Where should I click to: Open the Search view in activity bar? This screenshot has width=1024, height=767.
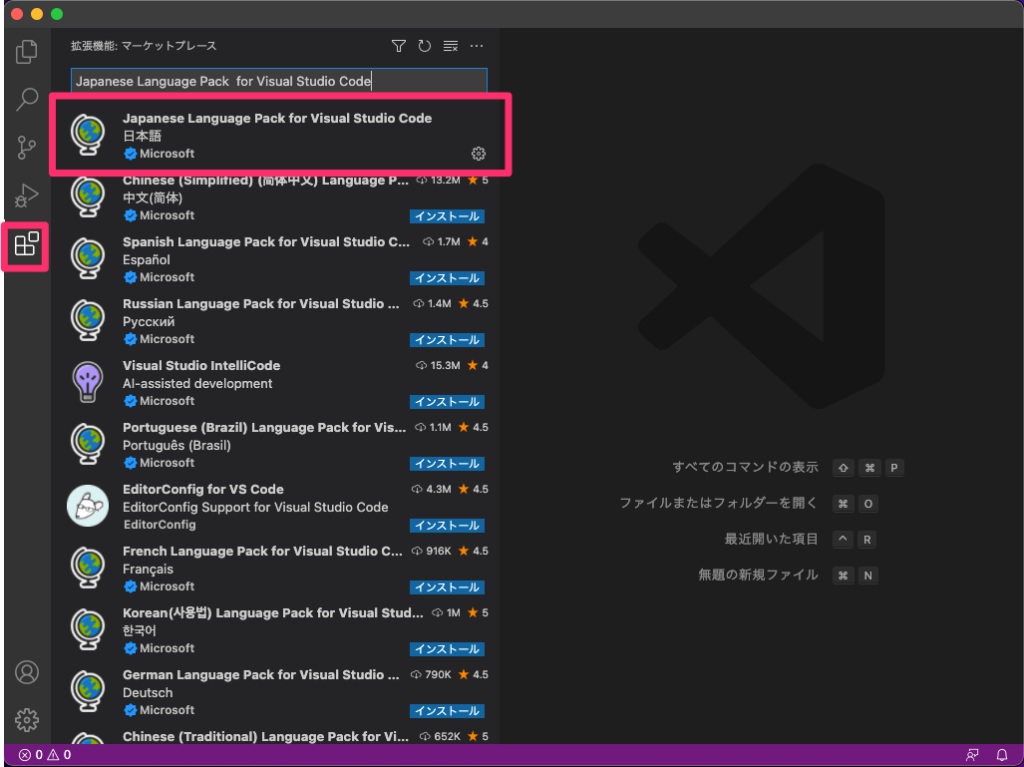(x=27, y=99)
